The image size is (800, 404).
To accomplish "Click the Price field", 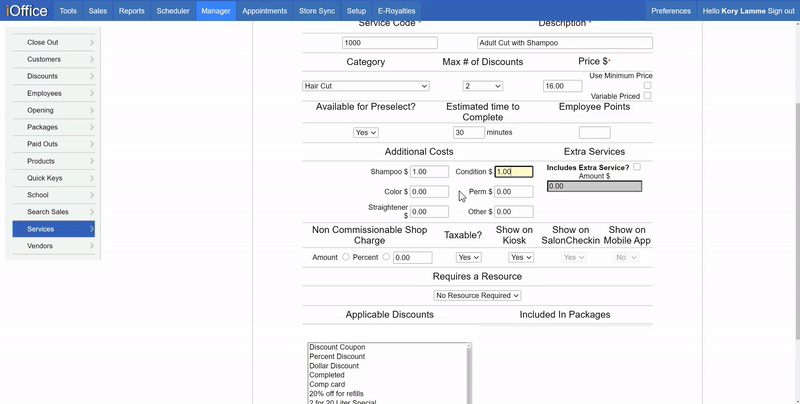I will pos(562,86).
